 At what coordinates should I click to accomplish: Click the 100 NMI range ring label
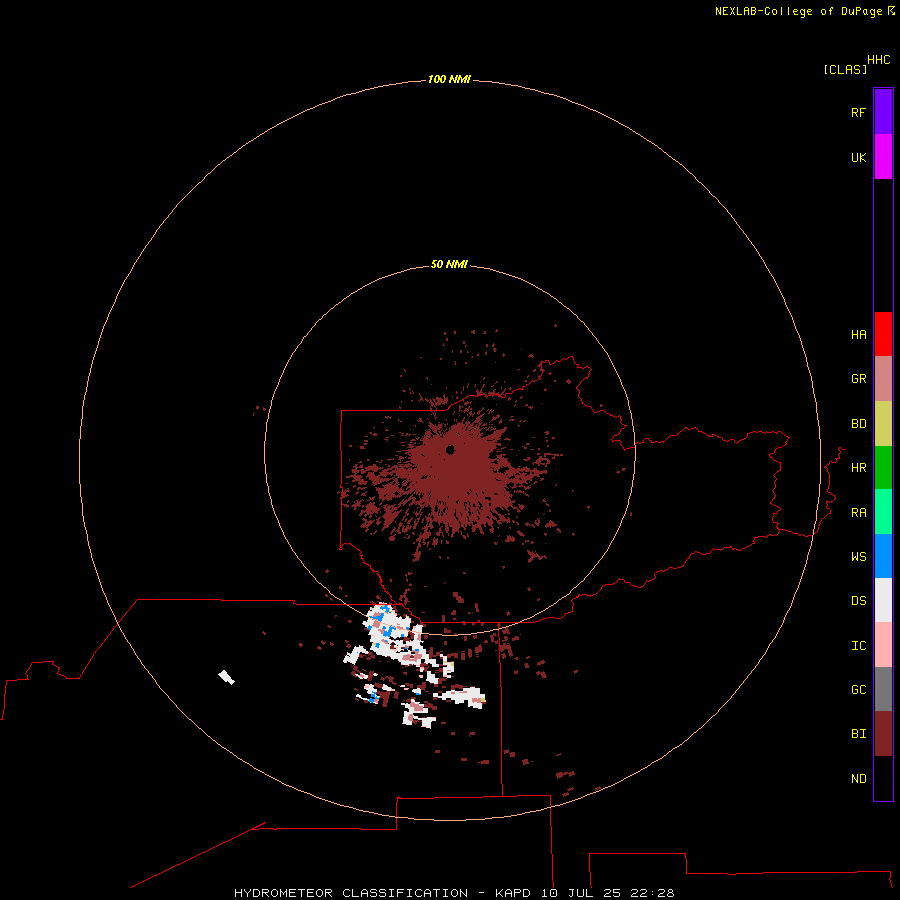click(449, 79)
